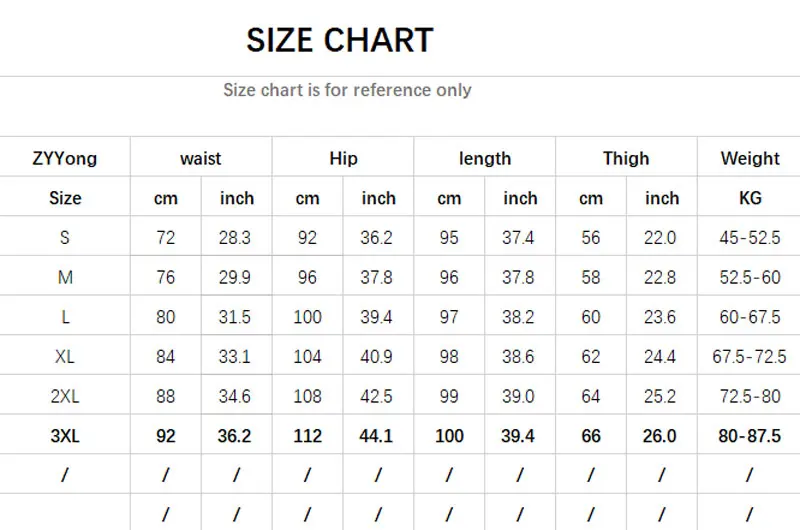Click the 26.0 thigh inch value

(661, 436)
